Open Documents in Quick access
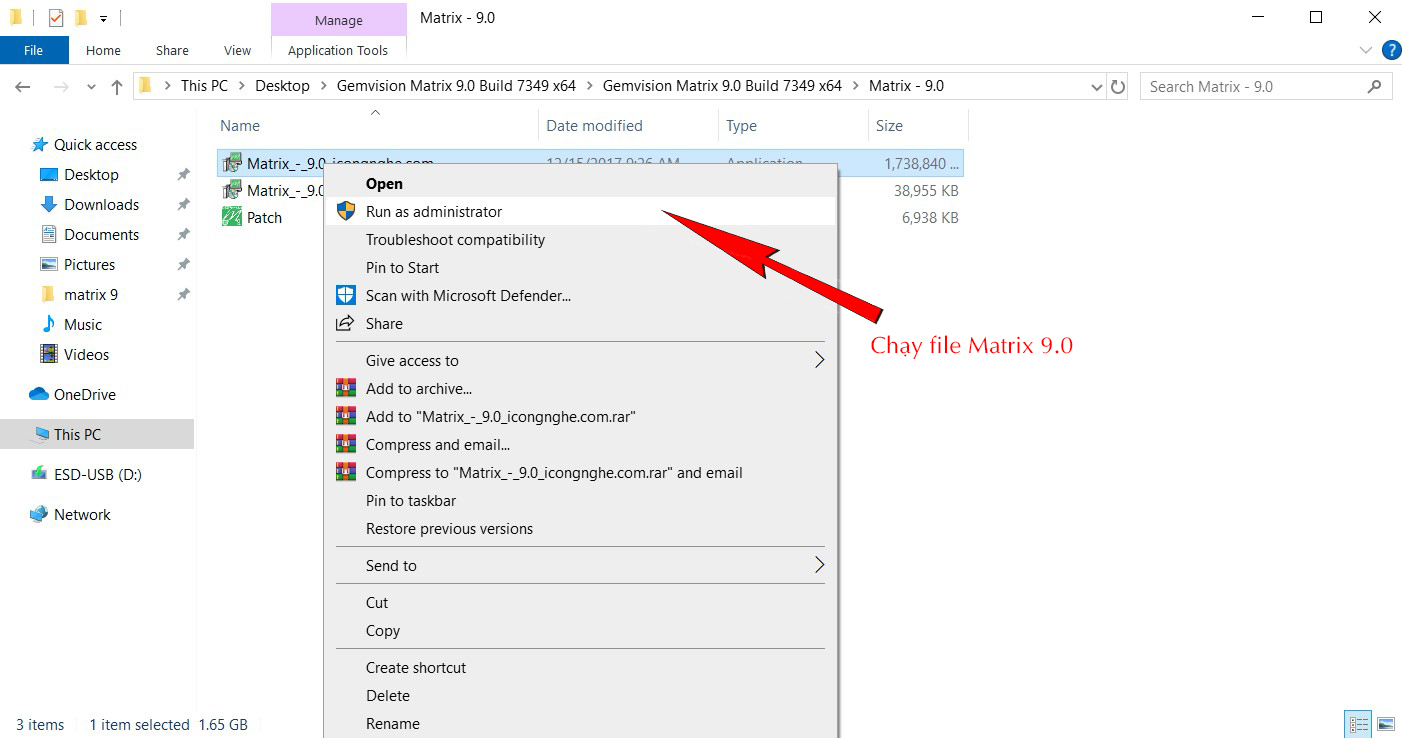The height and width of the screenshot is (738, 1402). click(x=101, y=235)
